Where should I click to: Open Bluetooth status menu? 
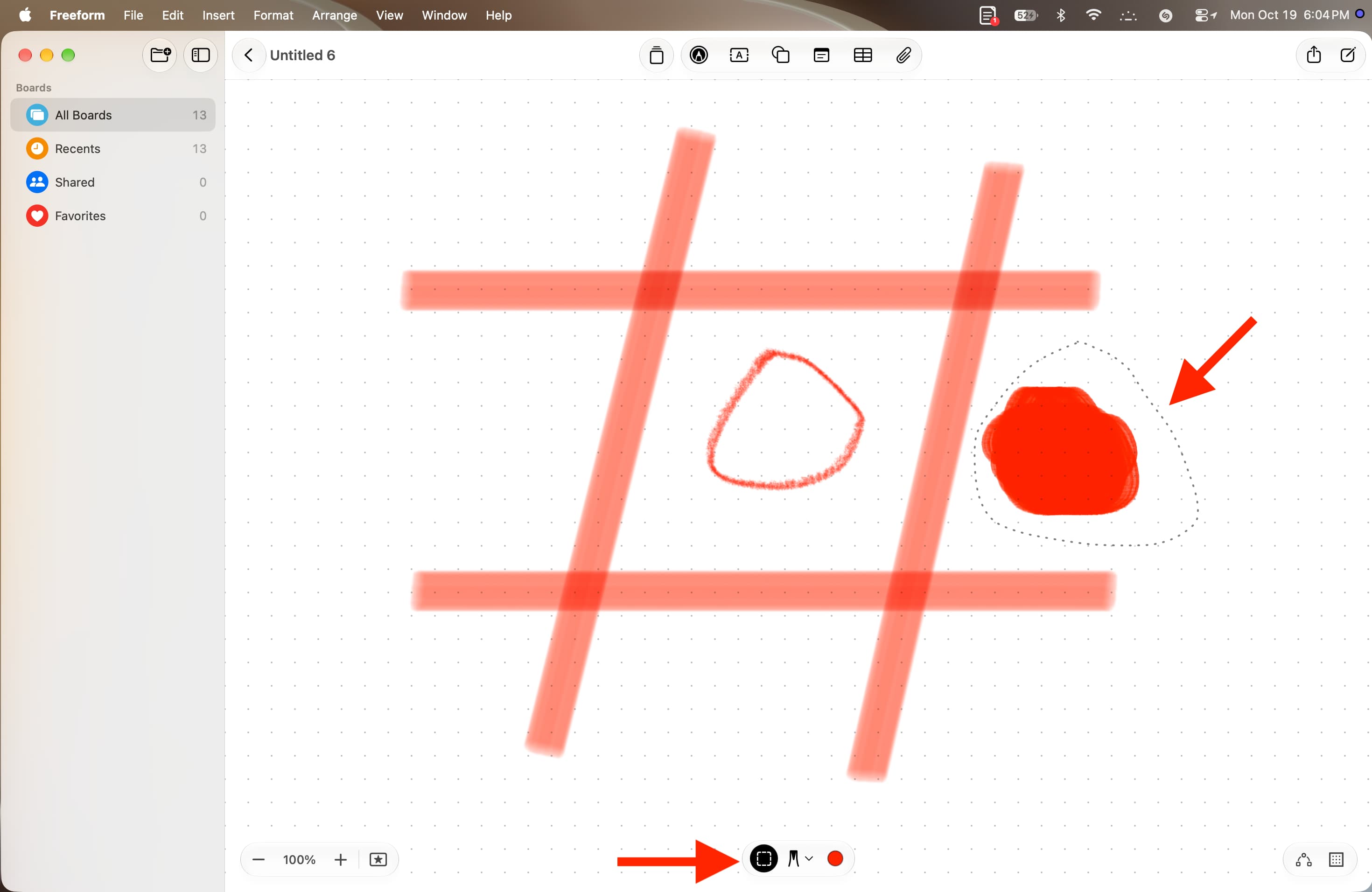(1061, 15)
